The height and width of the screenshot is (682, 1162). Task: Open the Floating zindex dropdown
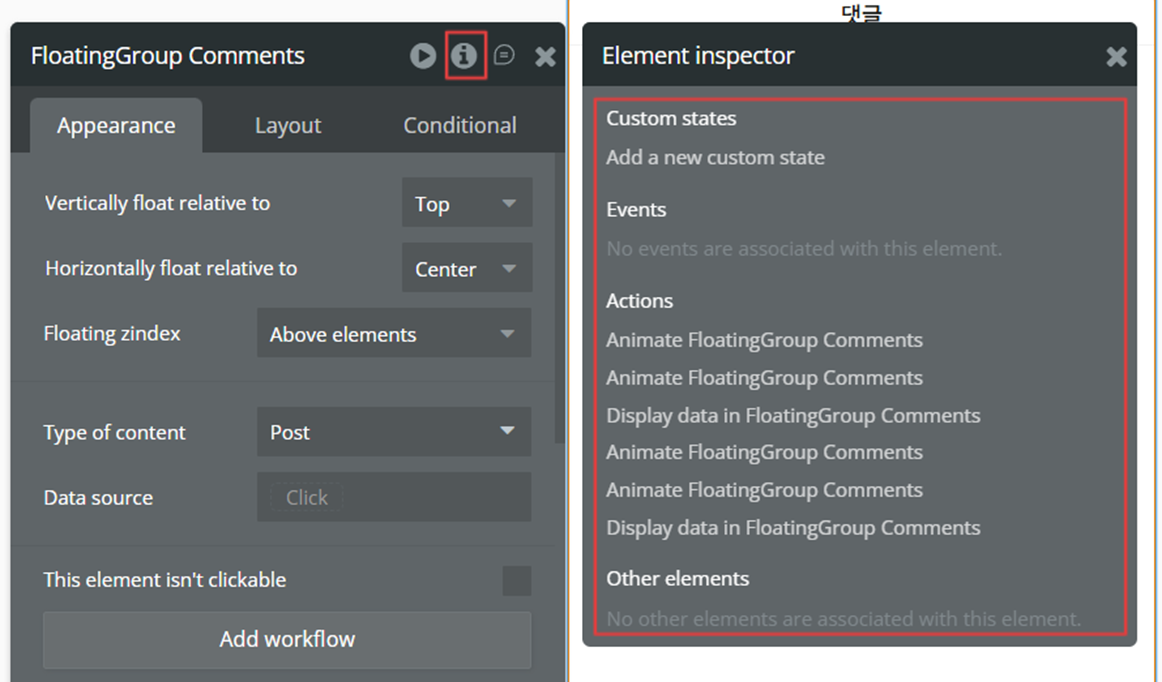pos(393,335)
